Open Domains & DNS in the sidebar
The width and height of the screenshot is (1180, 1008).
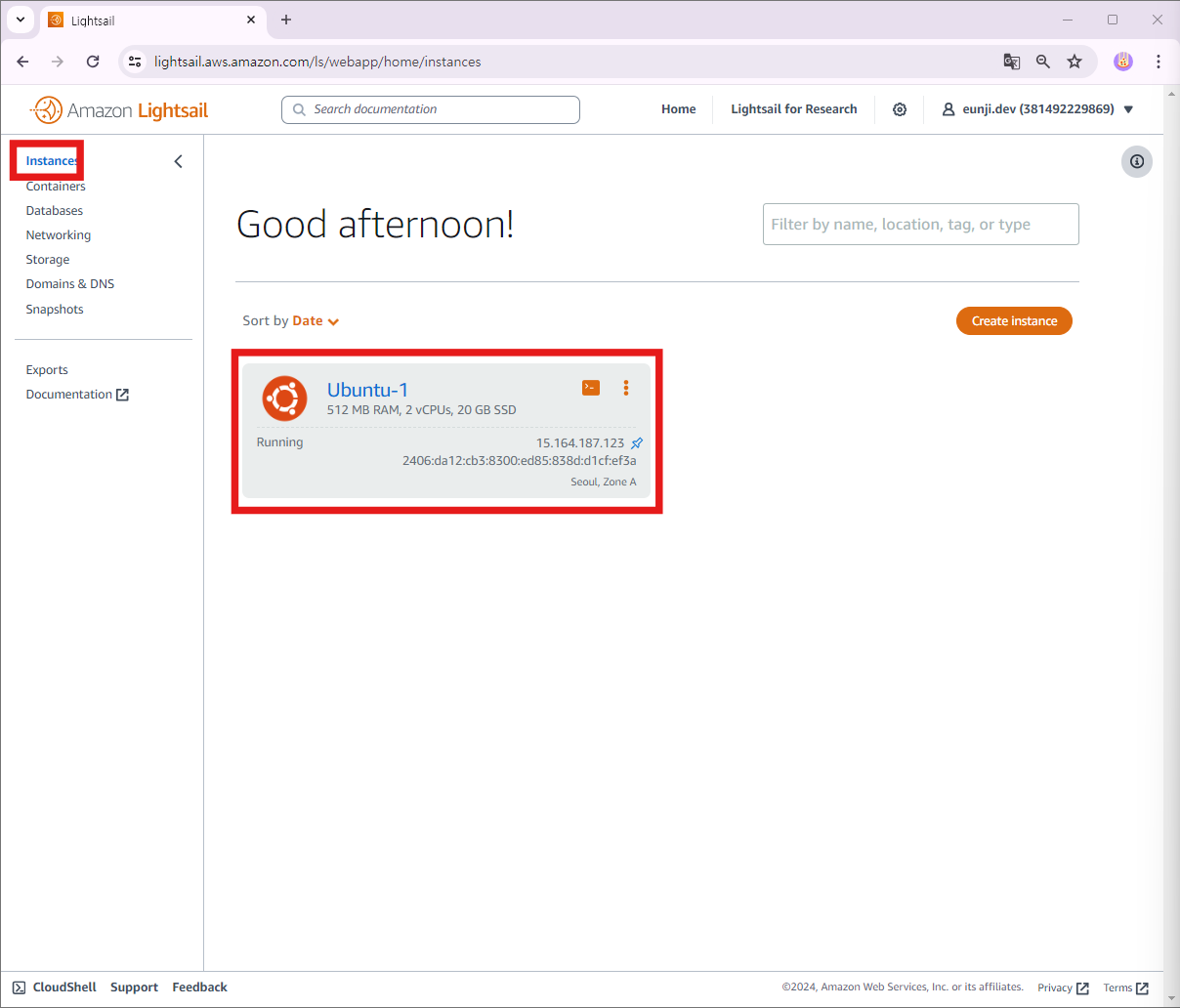pos(70,284)
